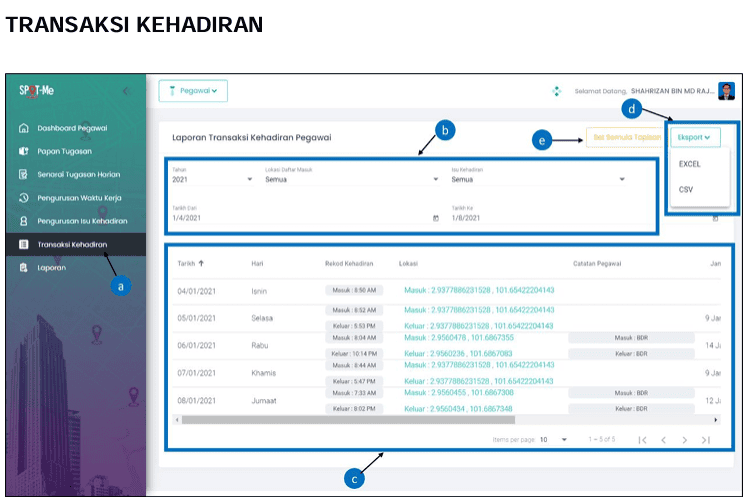Click the Pengurusan Waktu Kerja clock icon
Image resolution: width=752 pixels, height=504 pixels.
(23, 198)
